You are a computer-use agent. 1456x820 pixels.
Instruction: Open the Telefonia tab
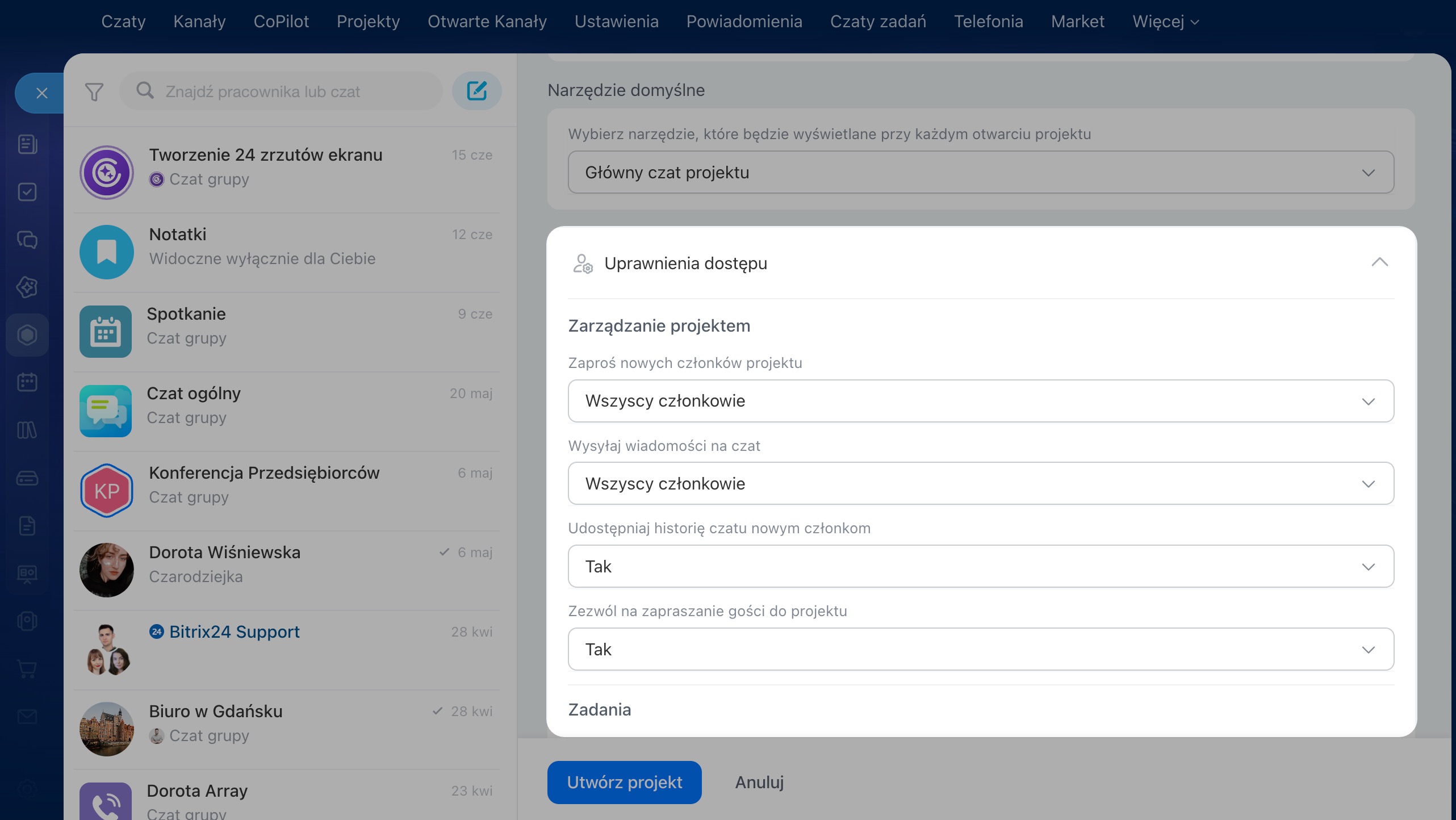tap(988, 22)
